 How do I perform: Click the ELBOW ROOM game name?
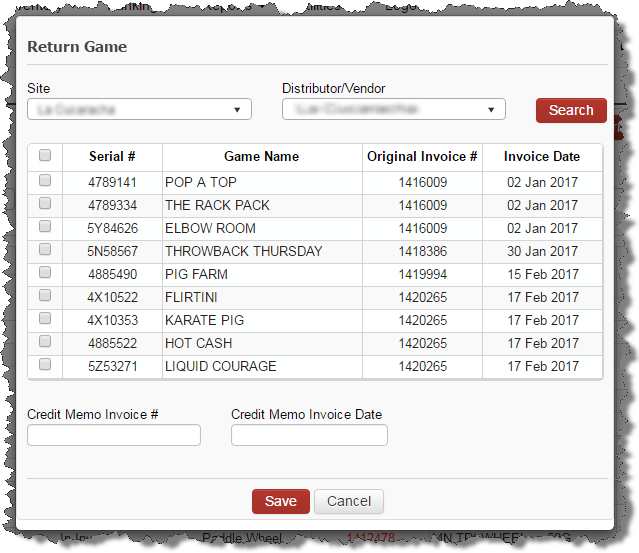point(210,228)
